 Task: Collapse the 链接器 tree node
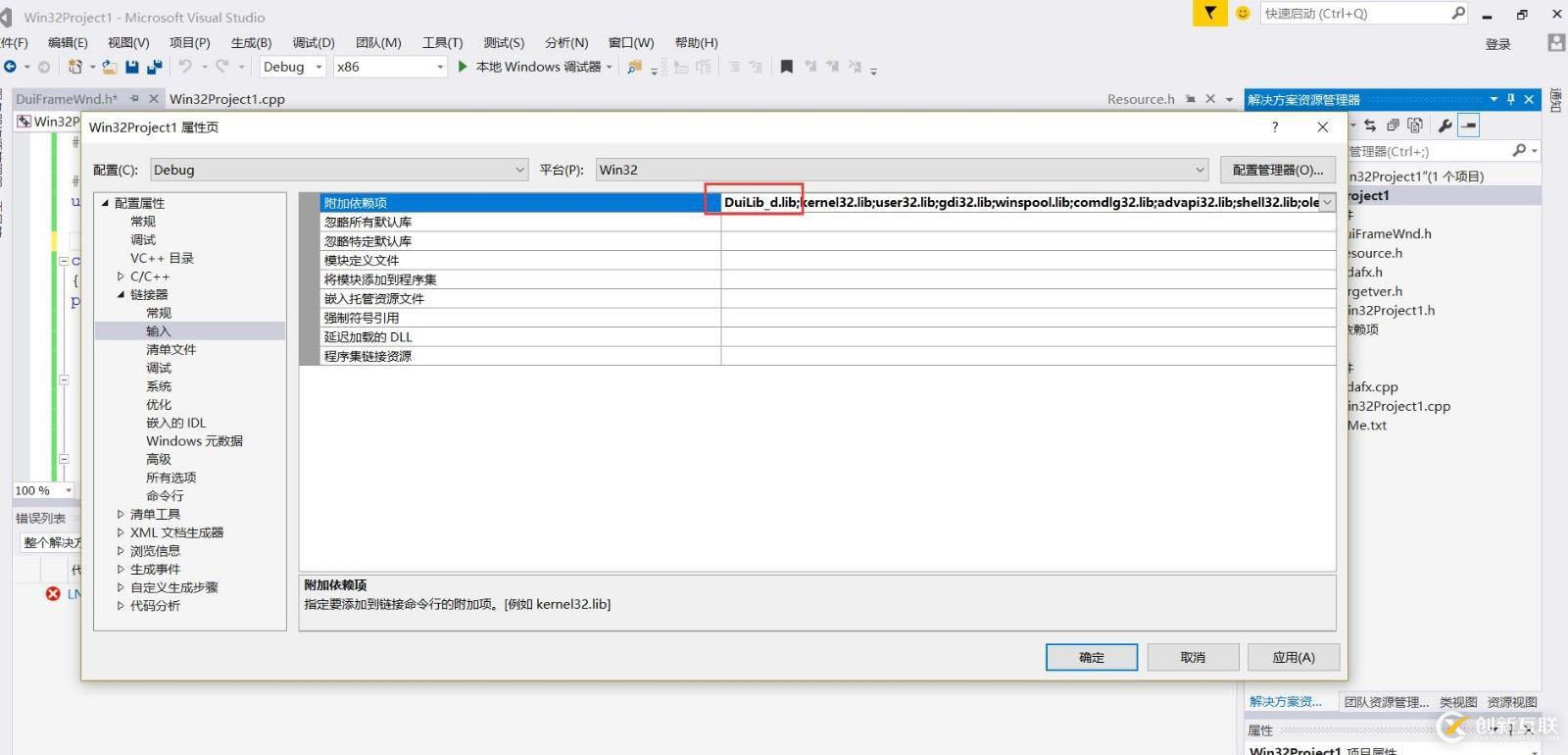point(121,294)
